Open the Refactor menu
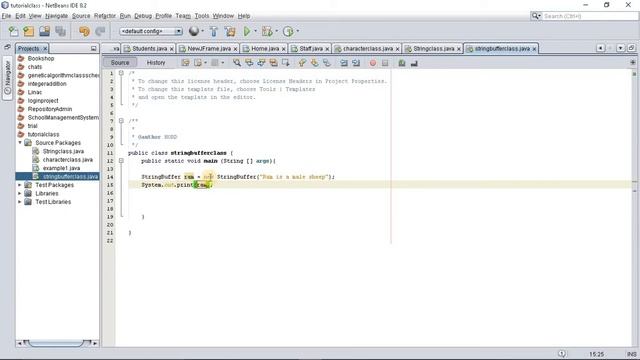 point(105,16)
